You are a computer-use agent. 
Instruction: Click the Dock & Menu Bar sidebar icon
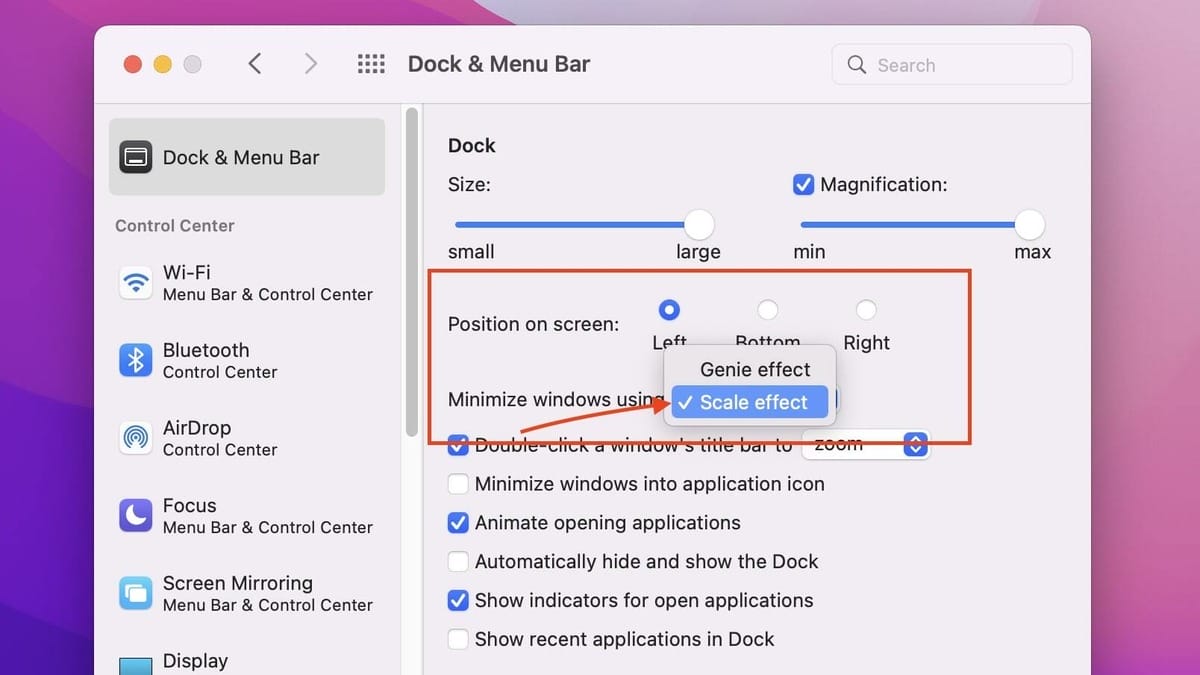[x=136, y=157]
